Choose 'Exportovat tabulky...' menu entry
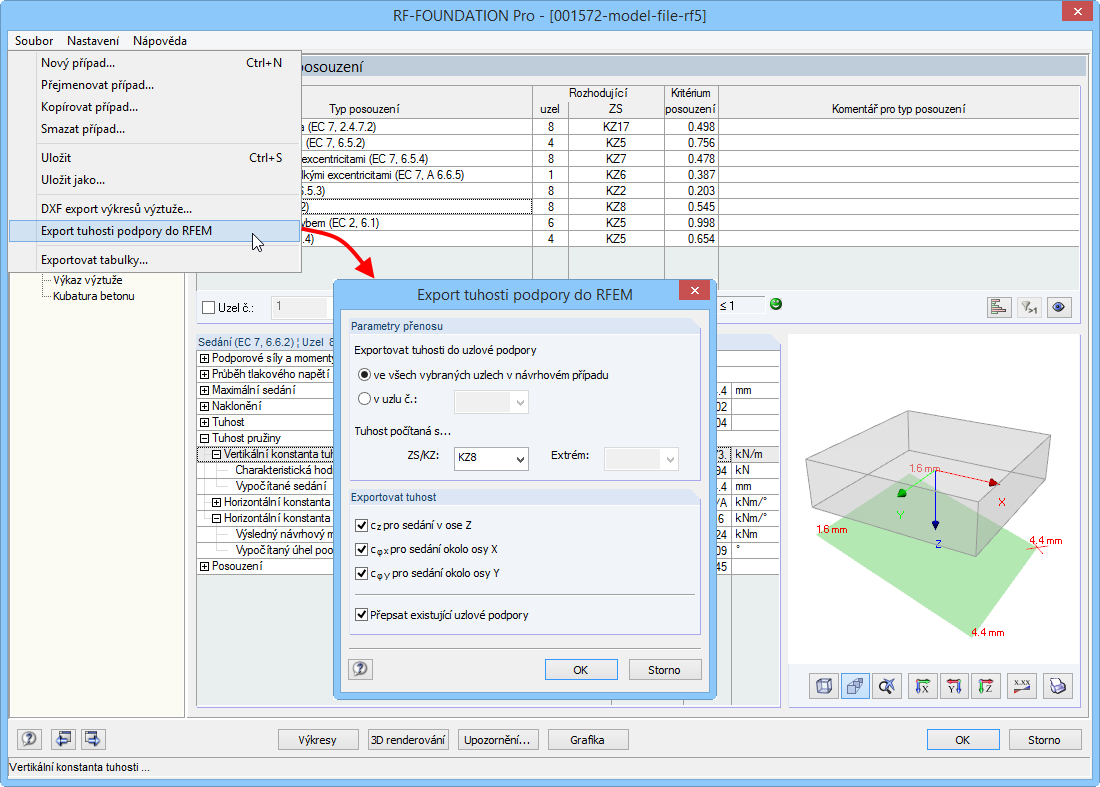1100x787 pixels. (x=155, y=260)
